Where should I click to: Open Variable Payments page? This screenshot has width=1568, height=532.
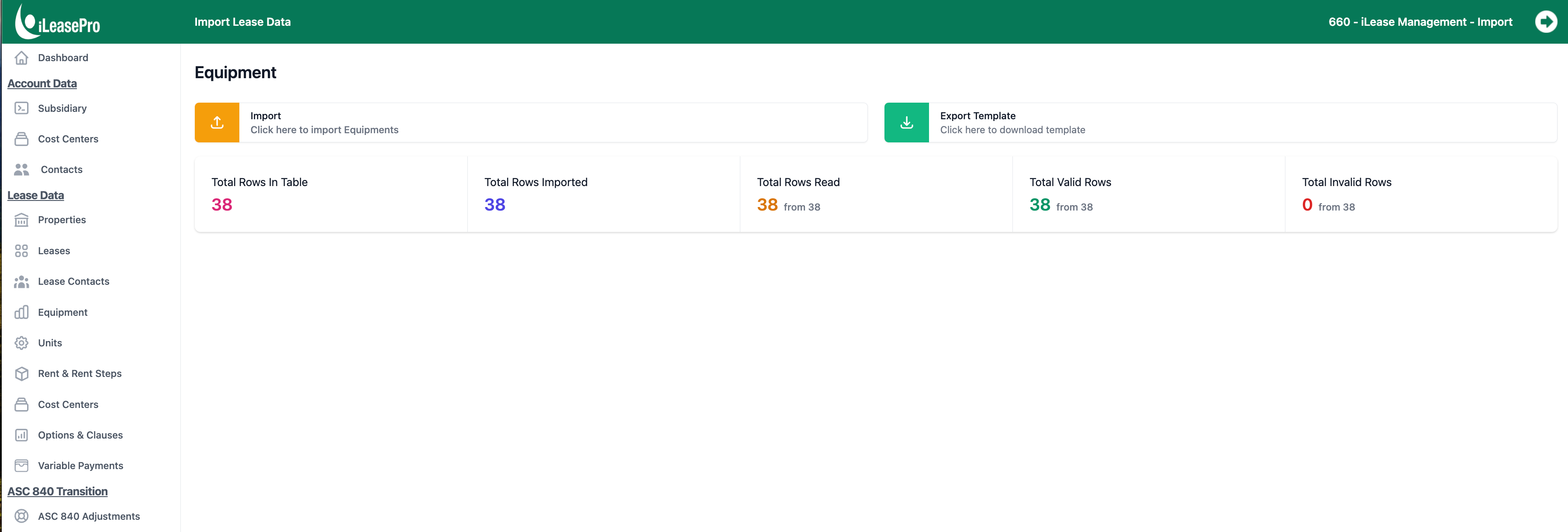(80, 466)
